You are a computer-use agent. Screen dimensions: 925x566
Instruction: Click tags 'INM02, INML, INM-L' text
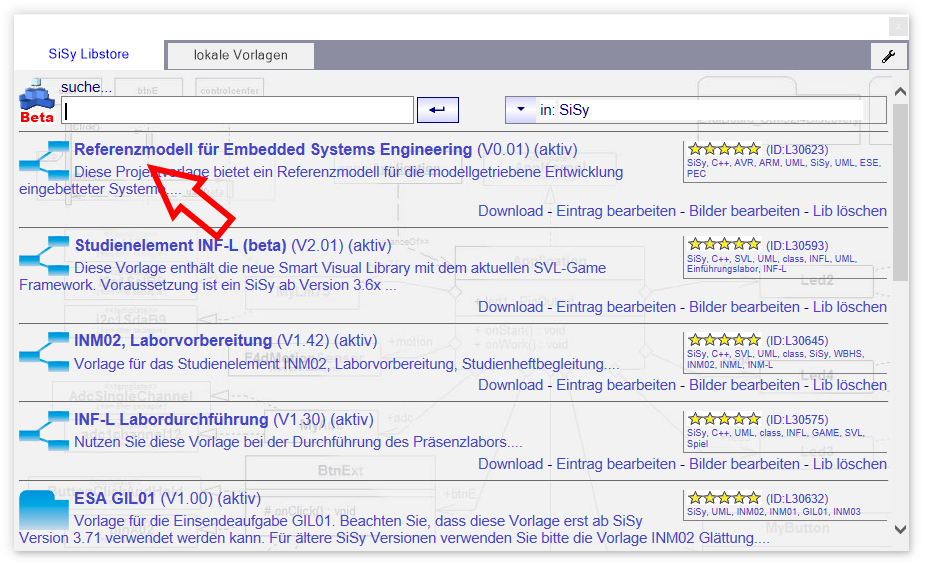click(x=730, y=365)
